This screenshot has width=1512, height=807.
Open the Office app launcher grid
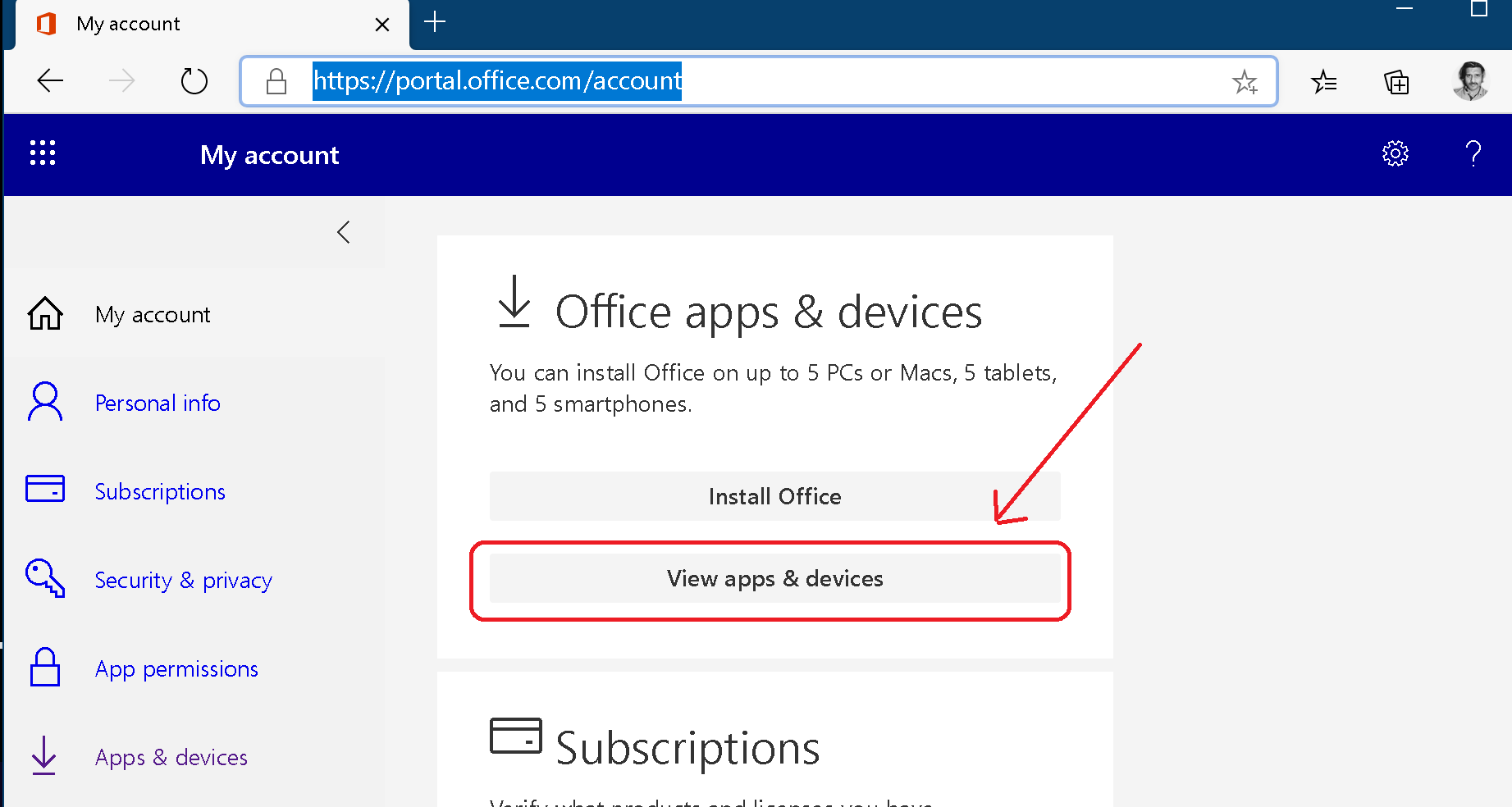(x=42, y=153)
